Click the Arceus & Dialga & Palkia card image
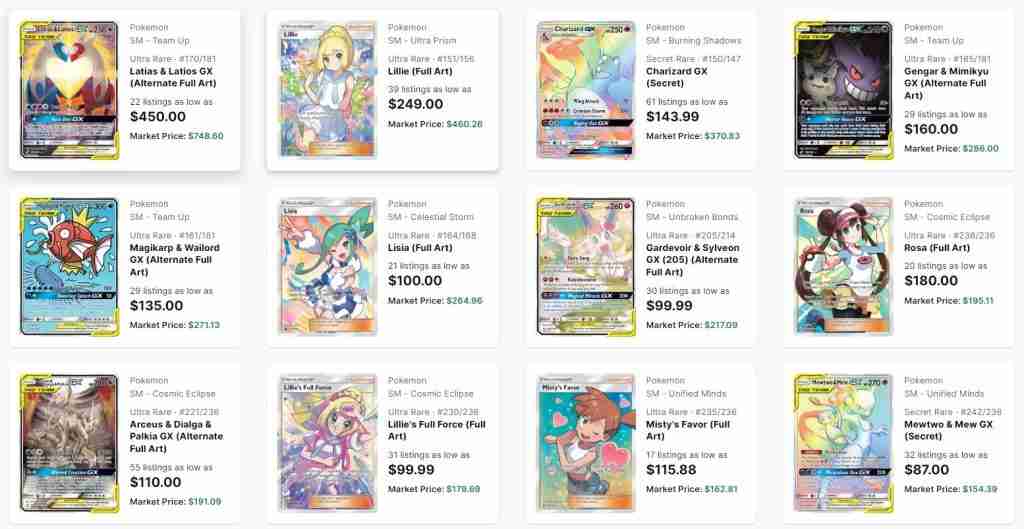 click(x=69, y=442)
